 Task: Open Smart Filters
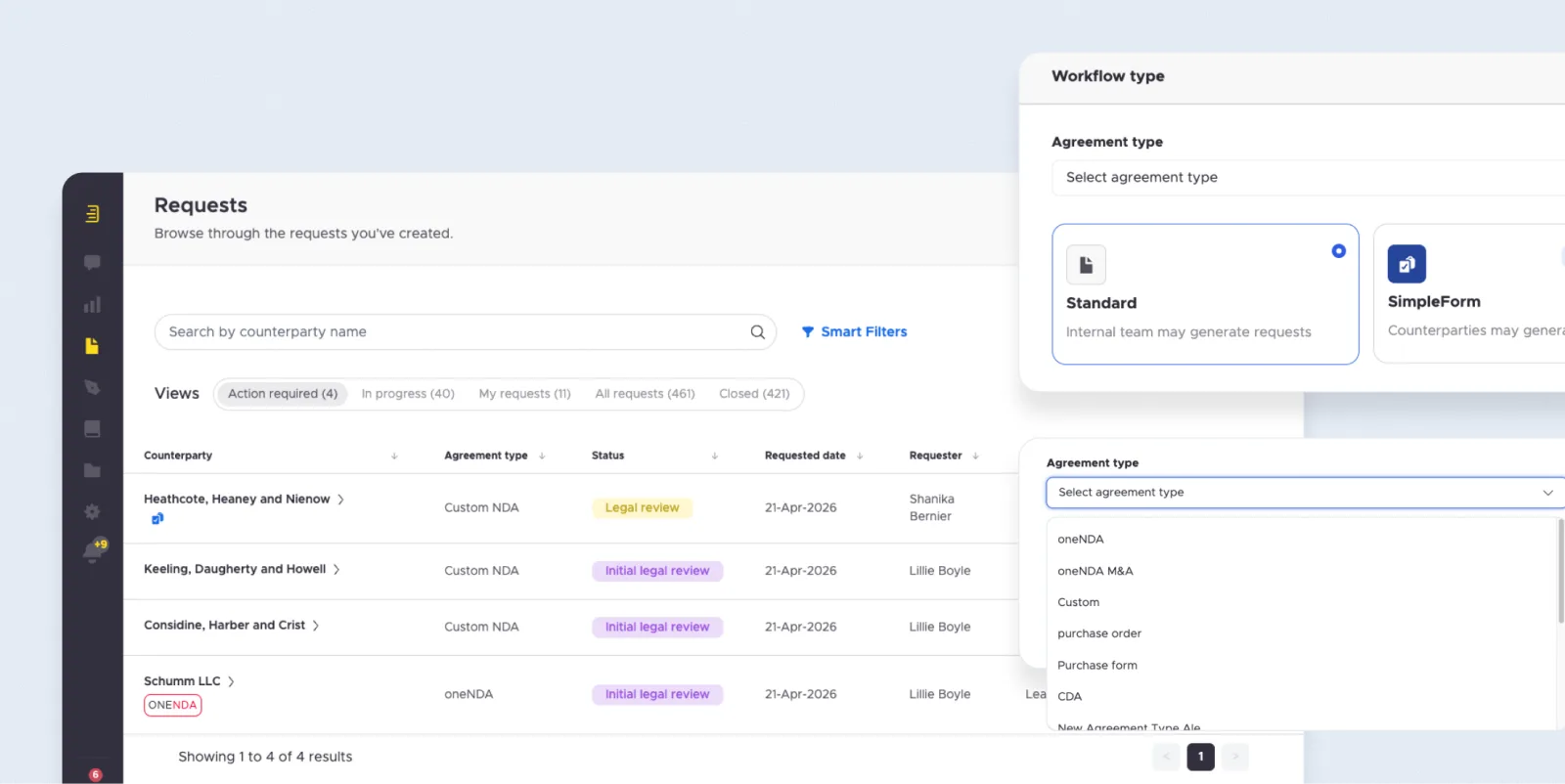point(854,332)
